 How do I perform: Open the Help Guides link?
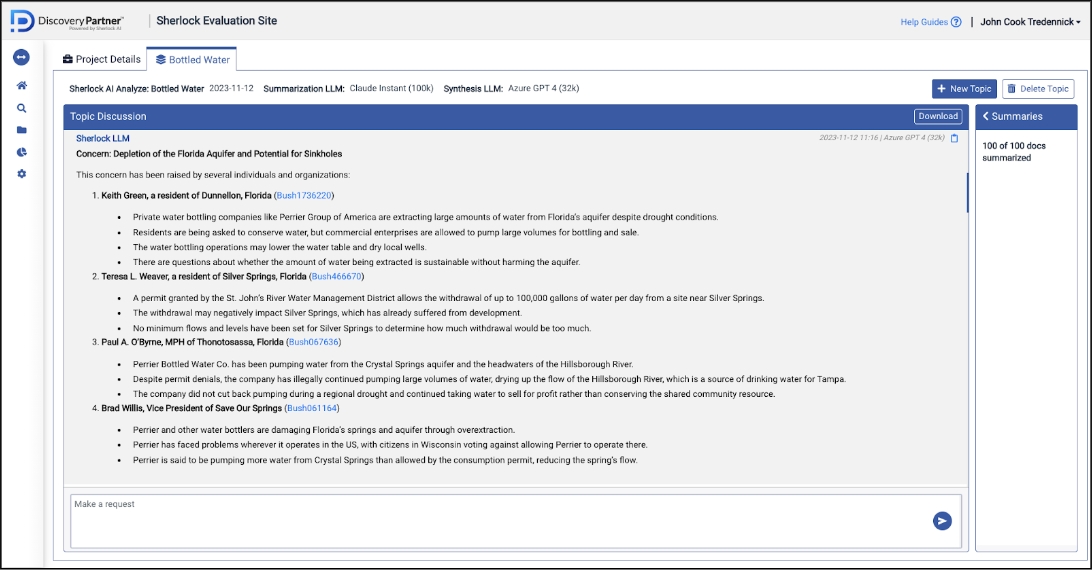coord(930,22)
